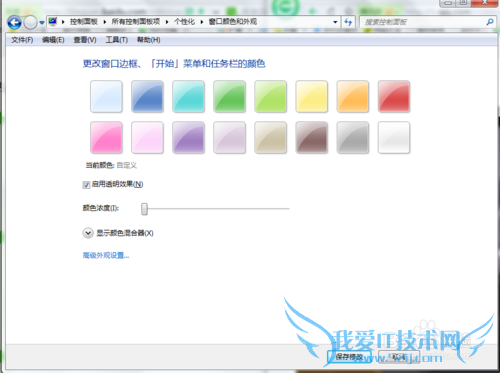This screenshot has height=373, width=500.
Task: Open the 文件(F) menu
Action: (x=22, y=40)
